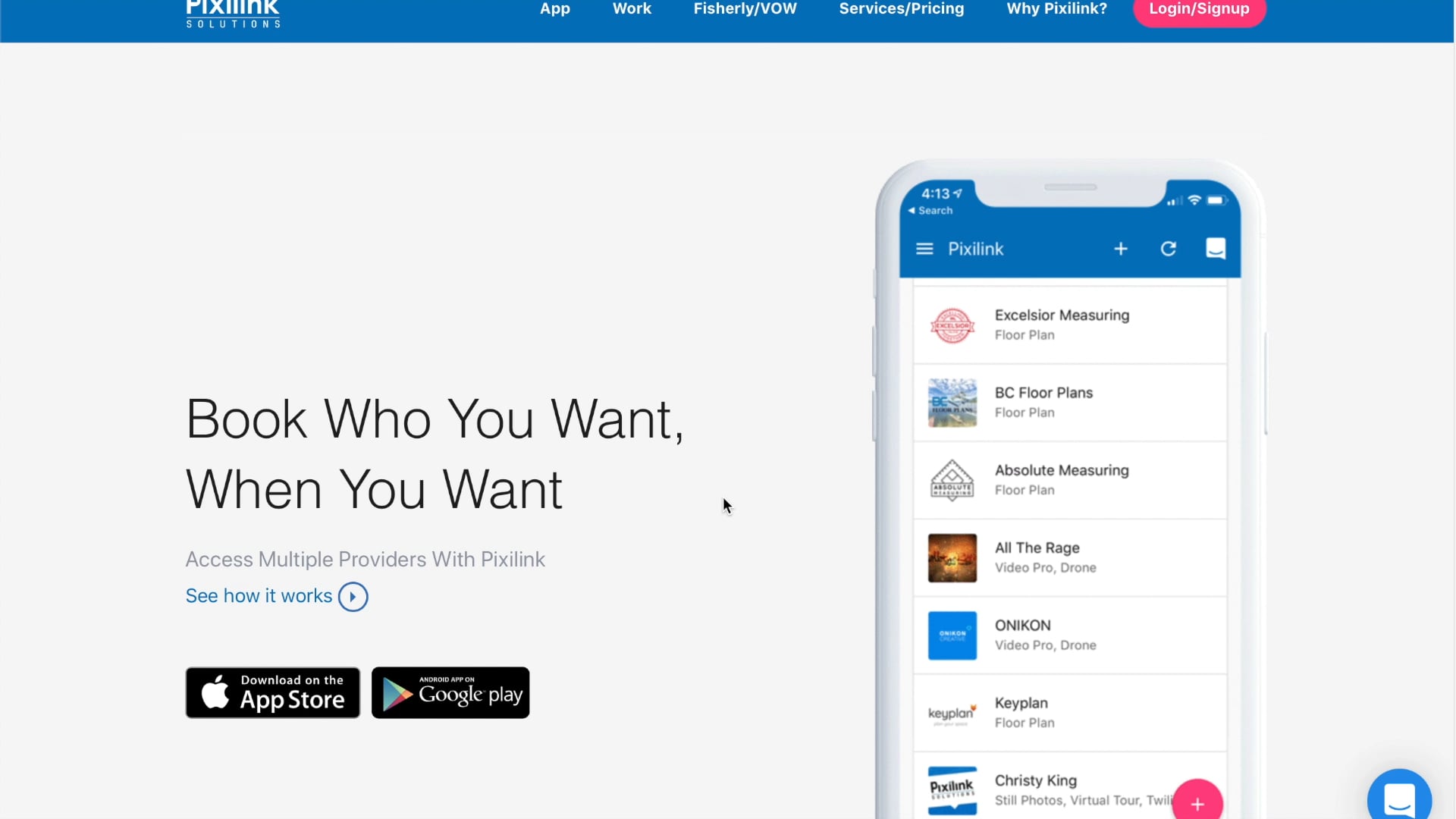Expand the Services/Pricing dropdown menu
Image resolution: width=1456 pixels, height=819 pixels.
click(x=901, y=8)
